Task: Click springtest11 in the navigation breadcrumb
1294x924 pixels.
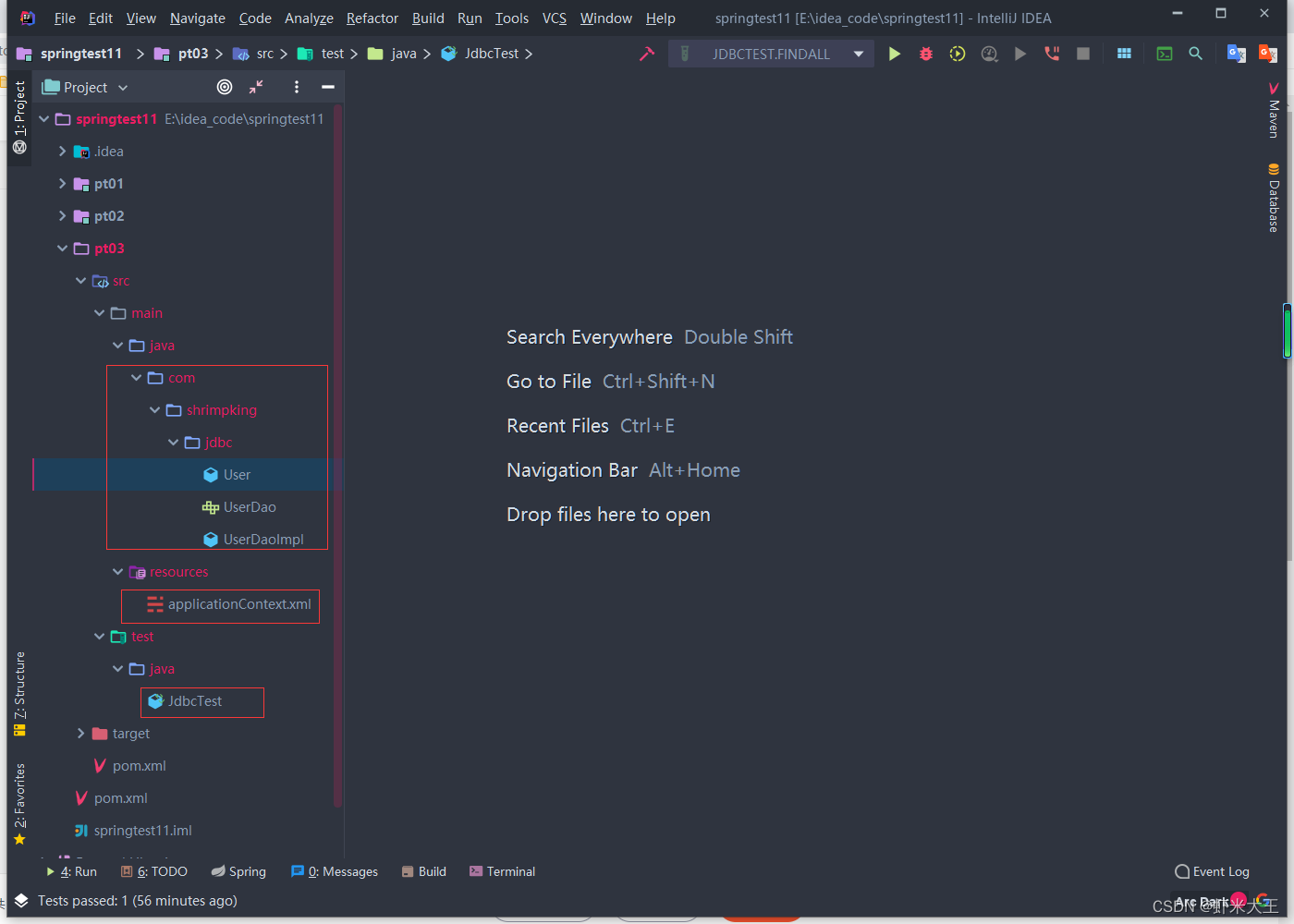Action: coord(69,54)
